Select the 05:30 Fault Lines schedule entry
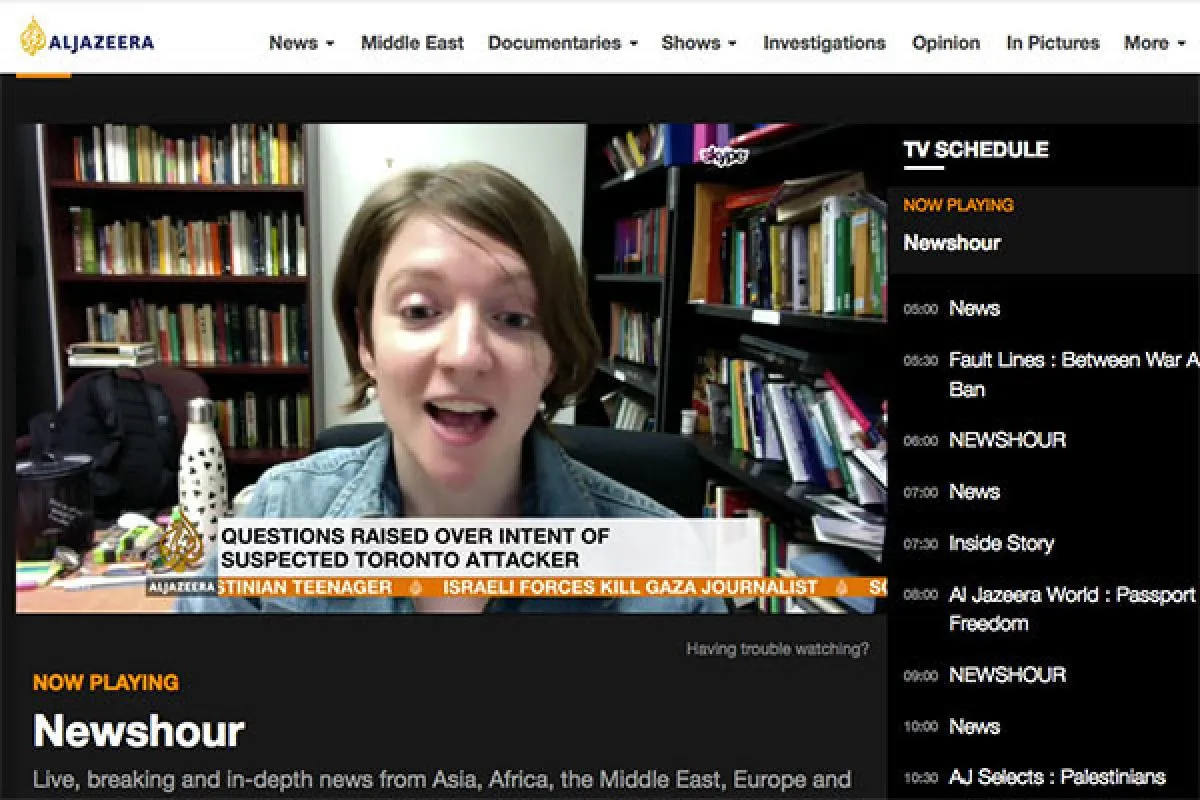The width and height of the screenshot is (1200, 800). coord(1072,360)
